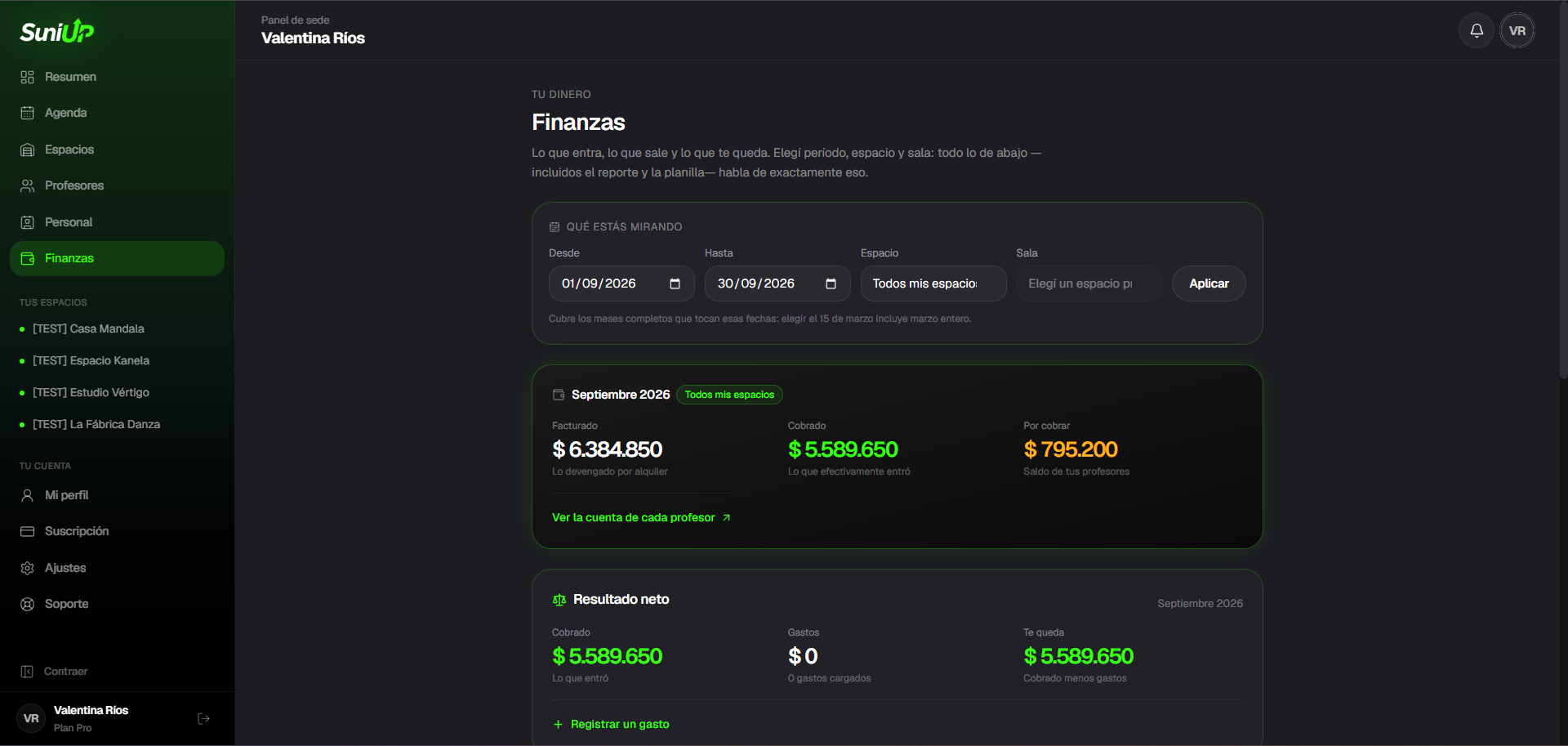Click the Profesores people icon
The width and height of the screenshot is (1568, 746).
click(27, 185)
